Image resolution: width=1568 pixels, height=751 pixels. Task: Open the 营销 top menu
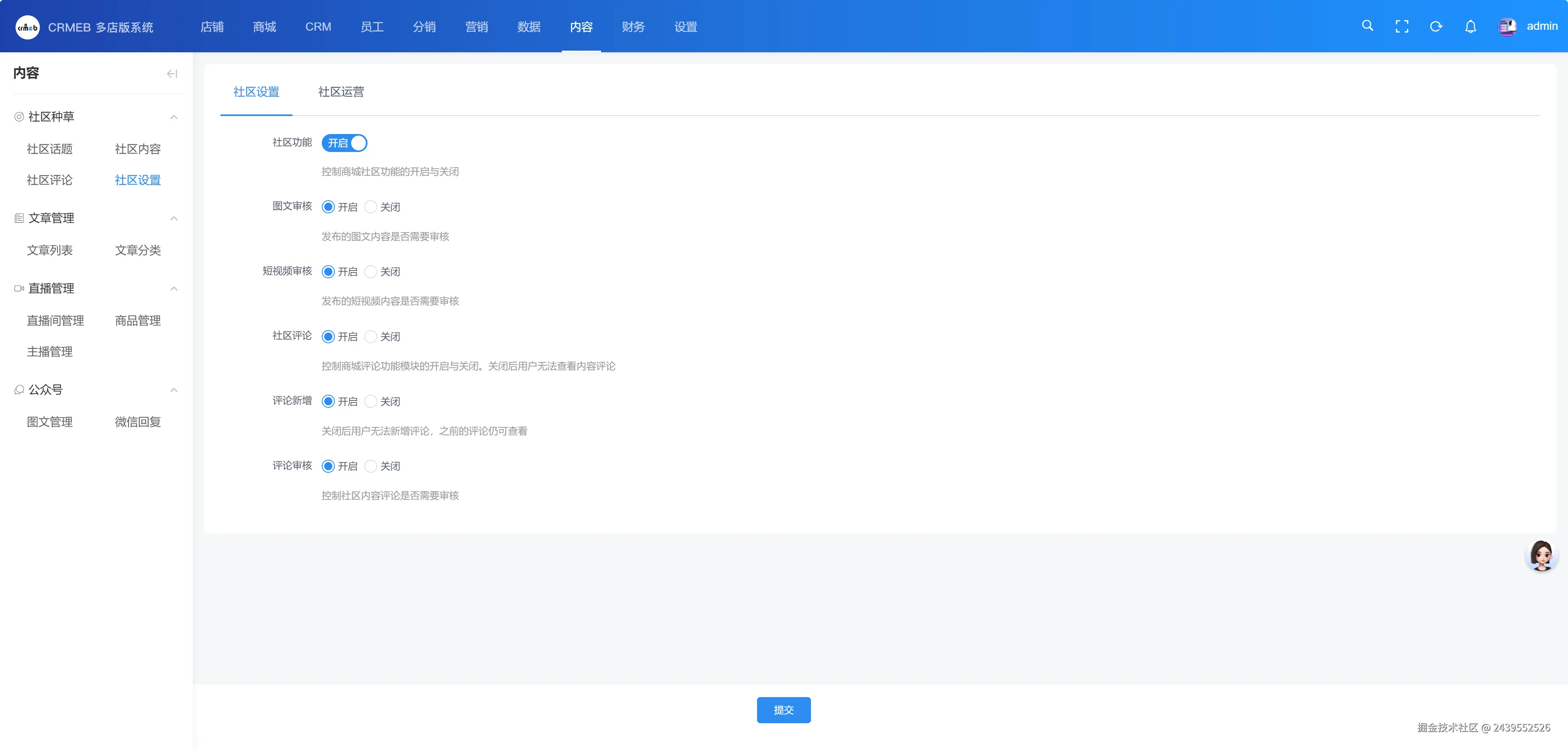point(476,27)
